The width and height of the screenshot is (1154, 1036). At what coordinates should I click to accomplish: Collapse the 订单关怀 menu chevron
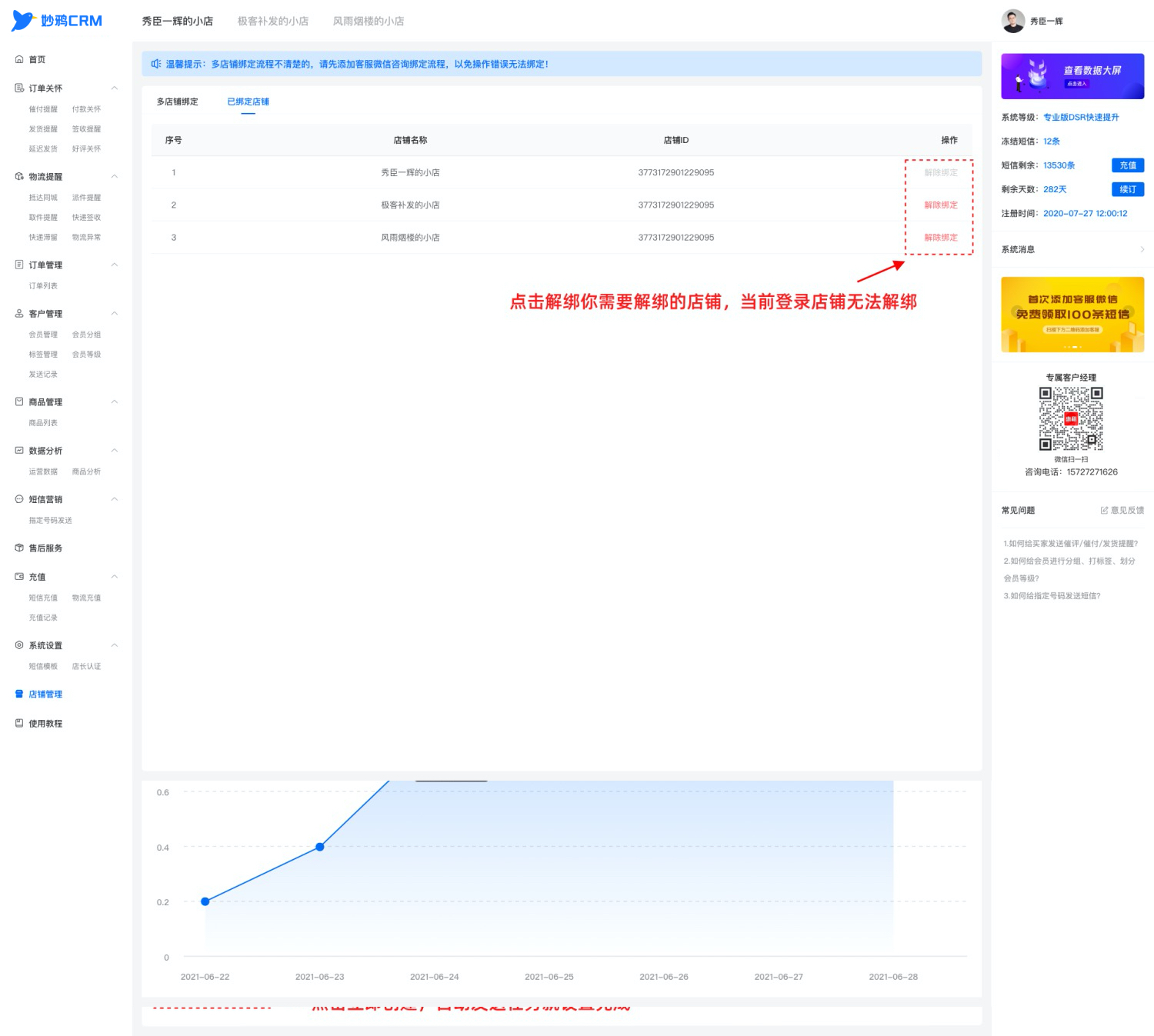coord(115,88)
